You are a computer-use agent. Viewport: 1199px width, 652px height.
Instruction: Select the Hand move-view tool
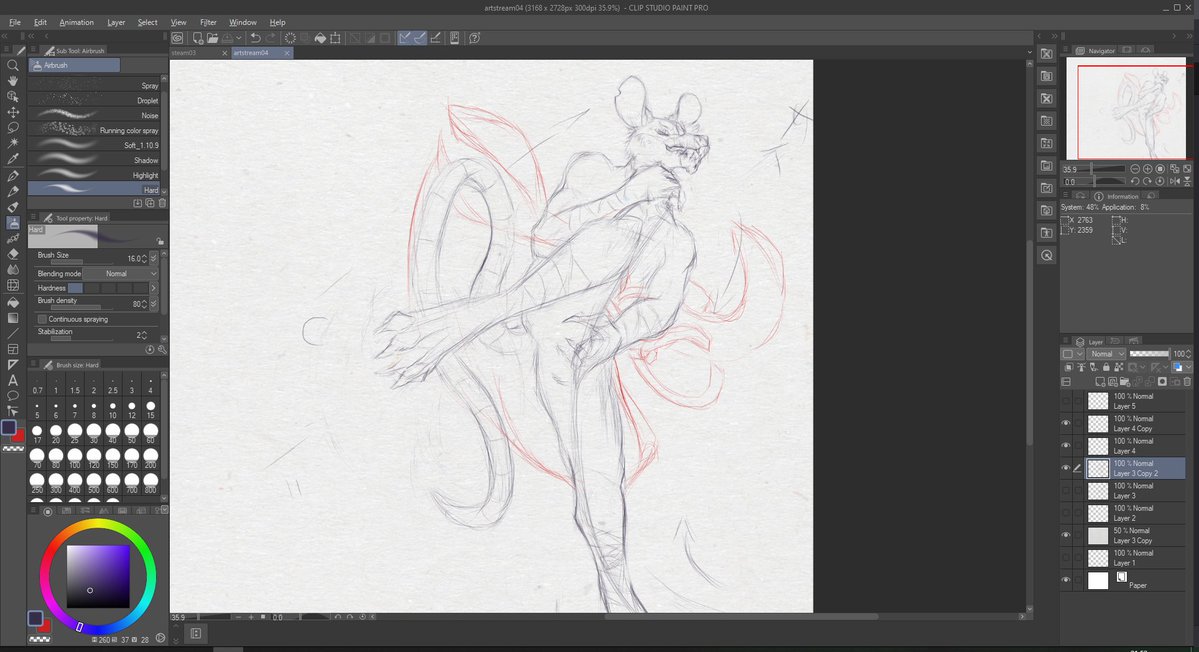click(x=13, y=81)
